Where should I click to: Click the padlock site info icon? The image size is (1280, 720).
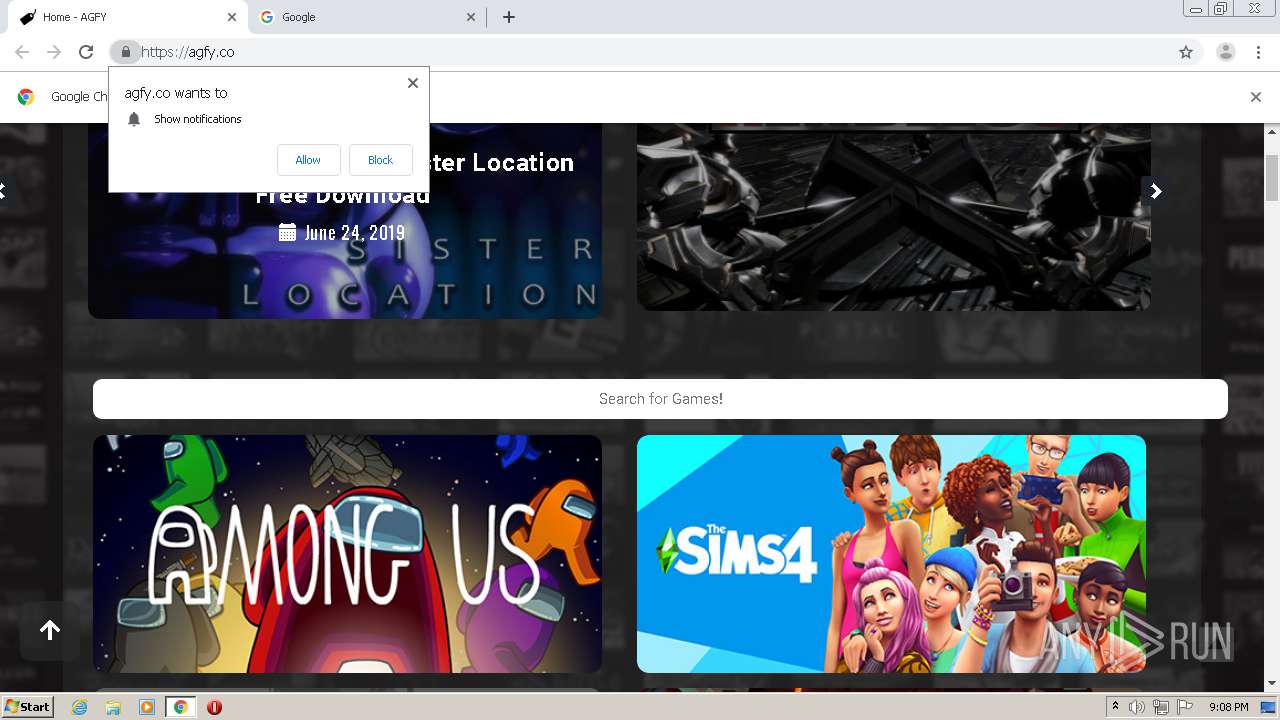point(125,52)
